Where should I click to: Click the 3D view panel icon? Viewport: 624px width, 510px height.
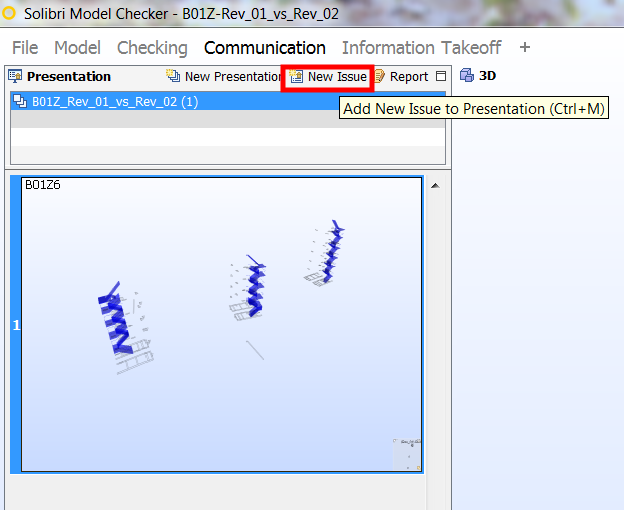[x=467, y=75]
